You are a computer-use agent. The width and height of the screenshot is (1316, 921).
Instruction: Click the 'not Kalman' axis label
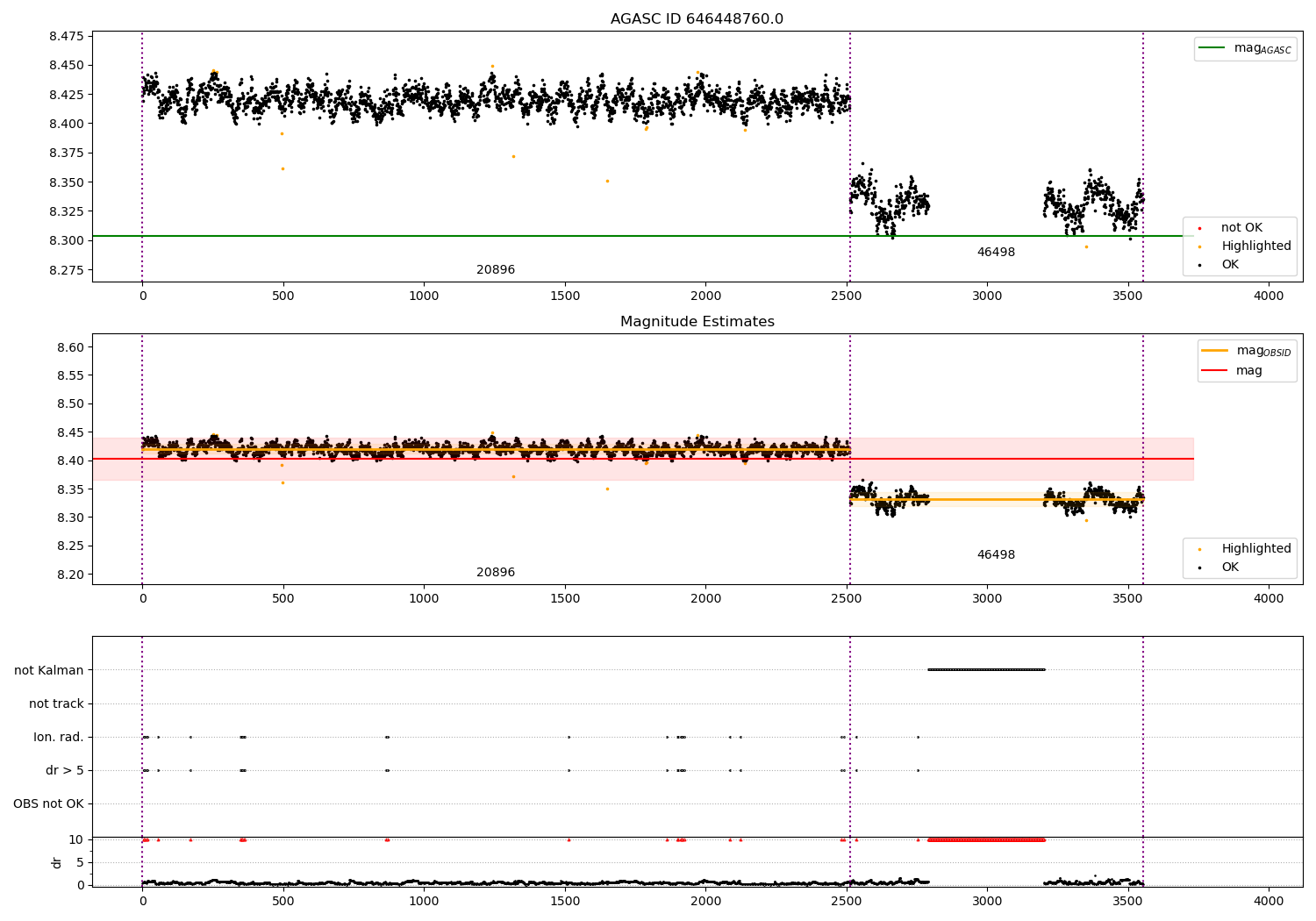[49, 670]
